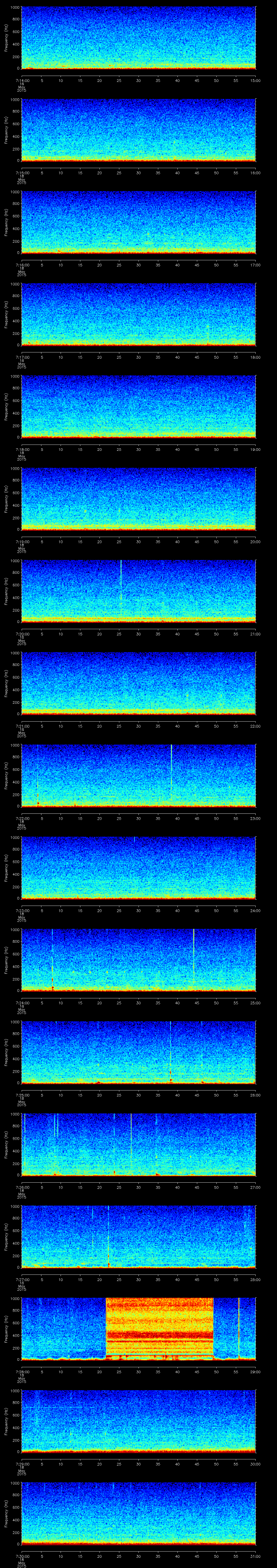
Task: Click the "15:00" end time label
Action: pos(256,80)
